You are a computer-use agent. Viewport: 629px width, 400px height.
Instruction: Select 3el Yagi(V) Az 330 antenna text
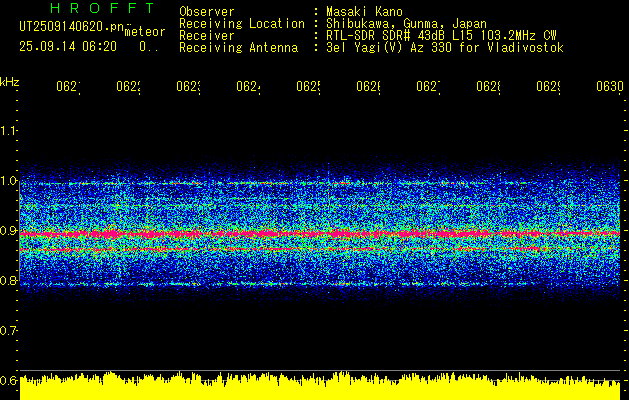point(445,48)
